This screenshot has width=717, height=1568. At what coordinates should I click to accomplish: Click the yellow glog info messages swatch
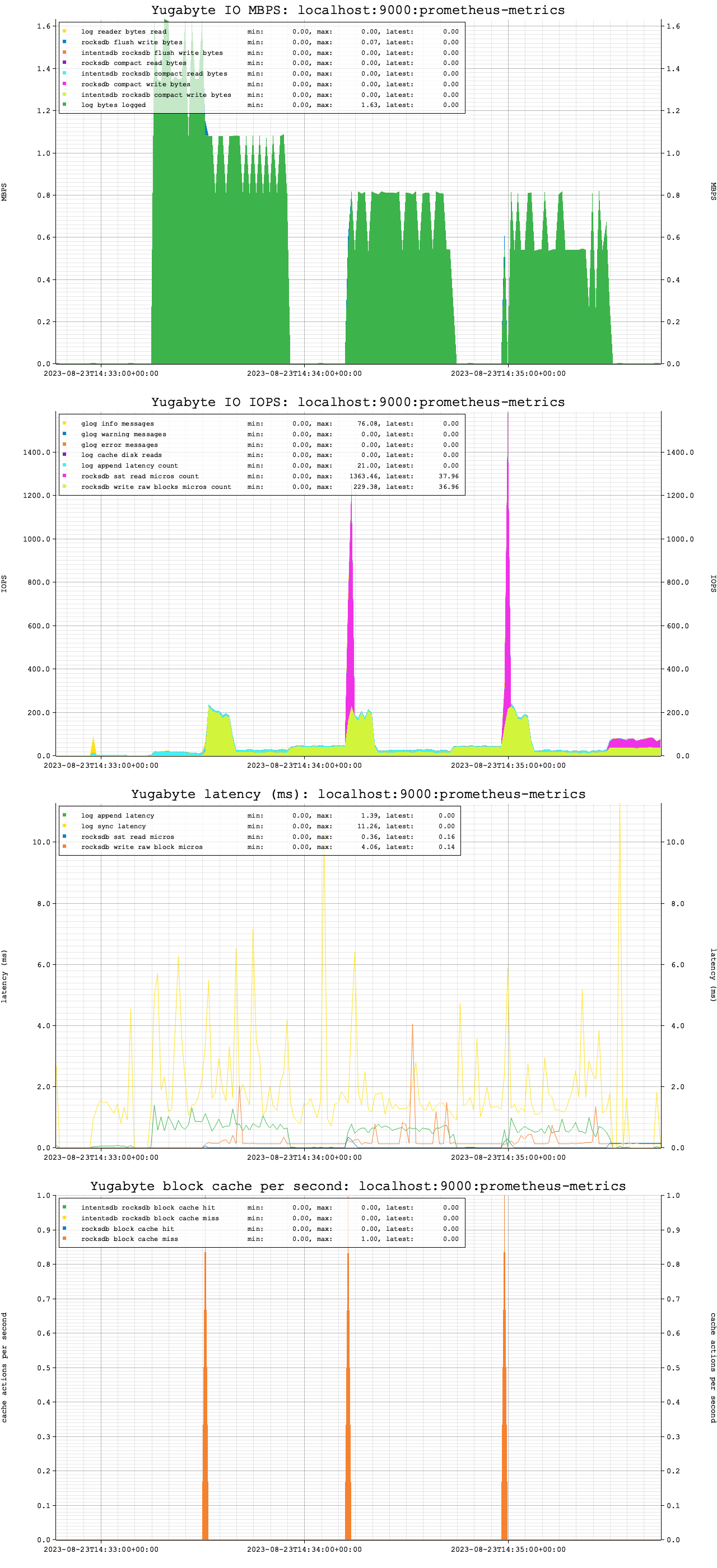[x=64, y=423]
